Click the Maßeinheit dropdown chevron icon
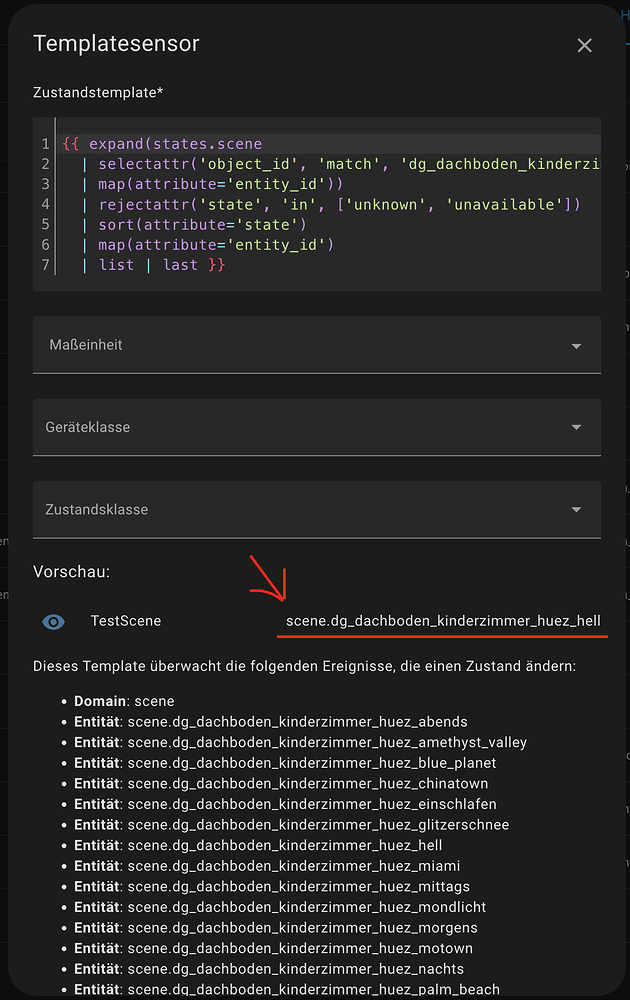Screen dimensions: 630x1000 (x=577, y=344)
